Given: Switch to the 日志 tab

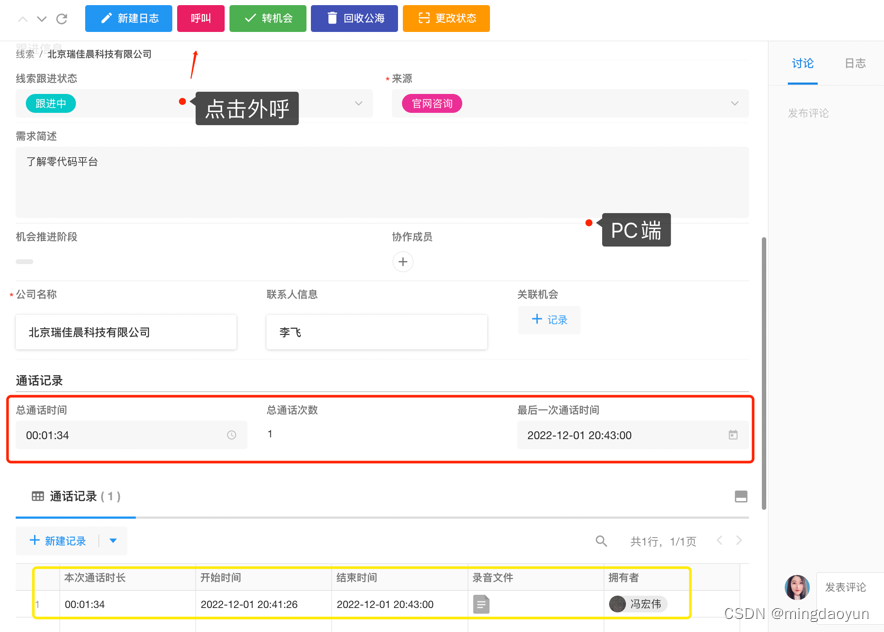Looking at the screenshot, I should [x=855, y=63].
